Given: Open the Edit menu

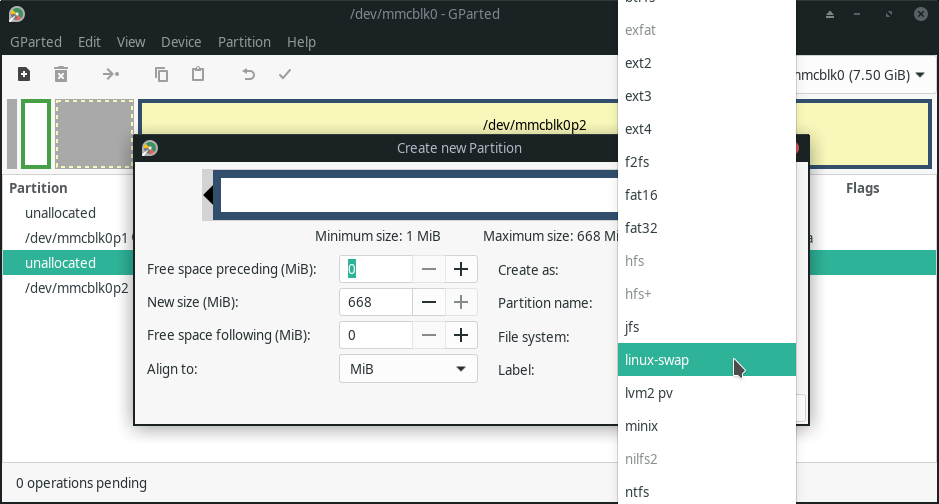Looking at the screenshot, I should click(x=89, y=42).
